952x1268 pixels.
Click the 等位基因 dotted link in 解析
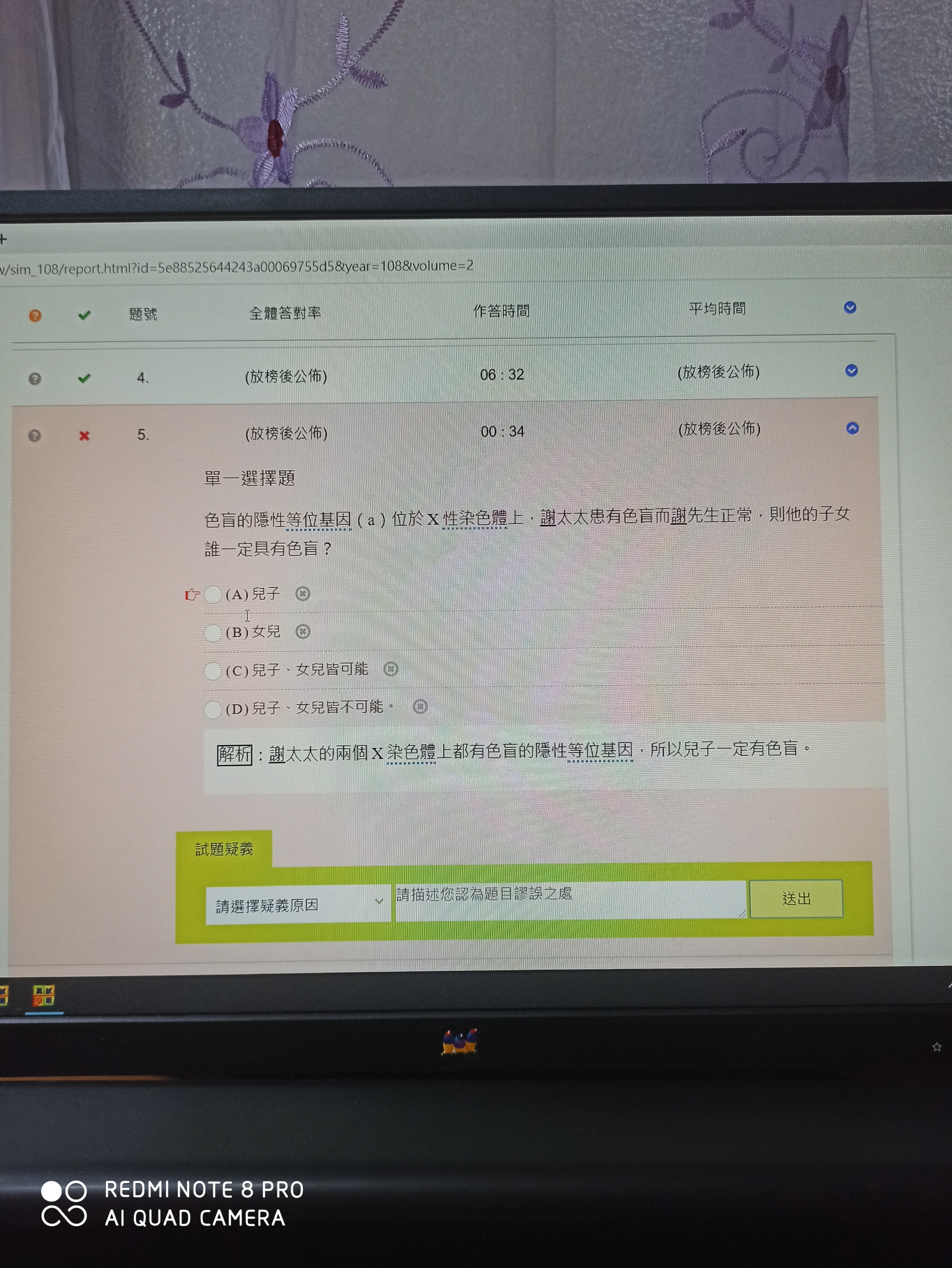pyautogui.click(x=600, y=750)
